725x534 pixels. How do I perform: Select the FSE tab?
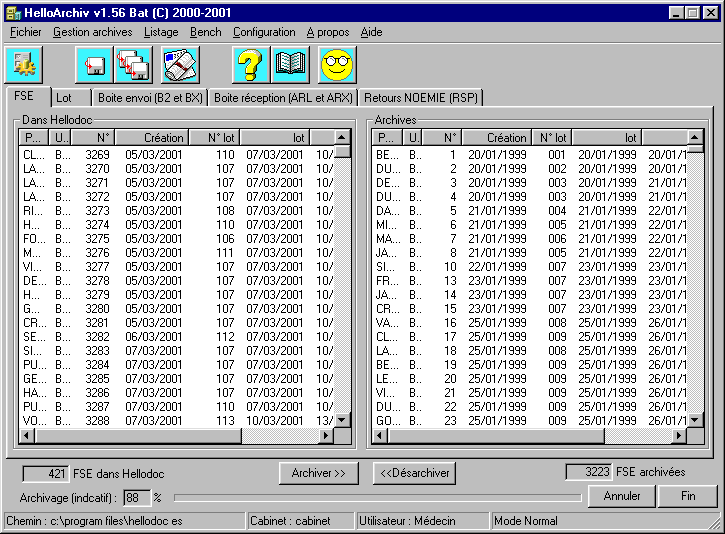pos(27,96)
